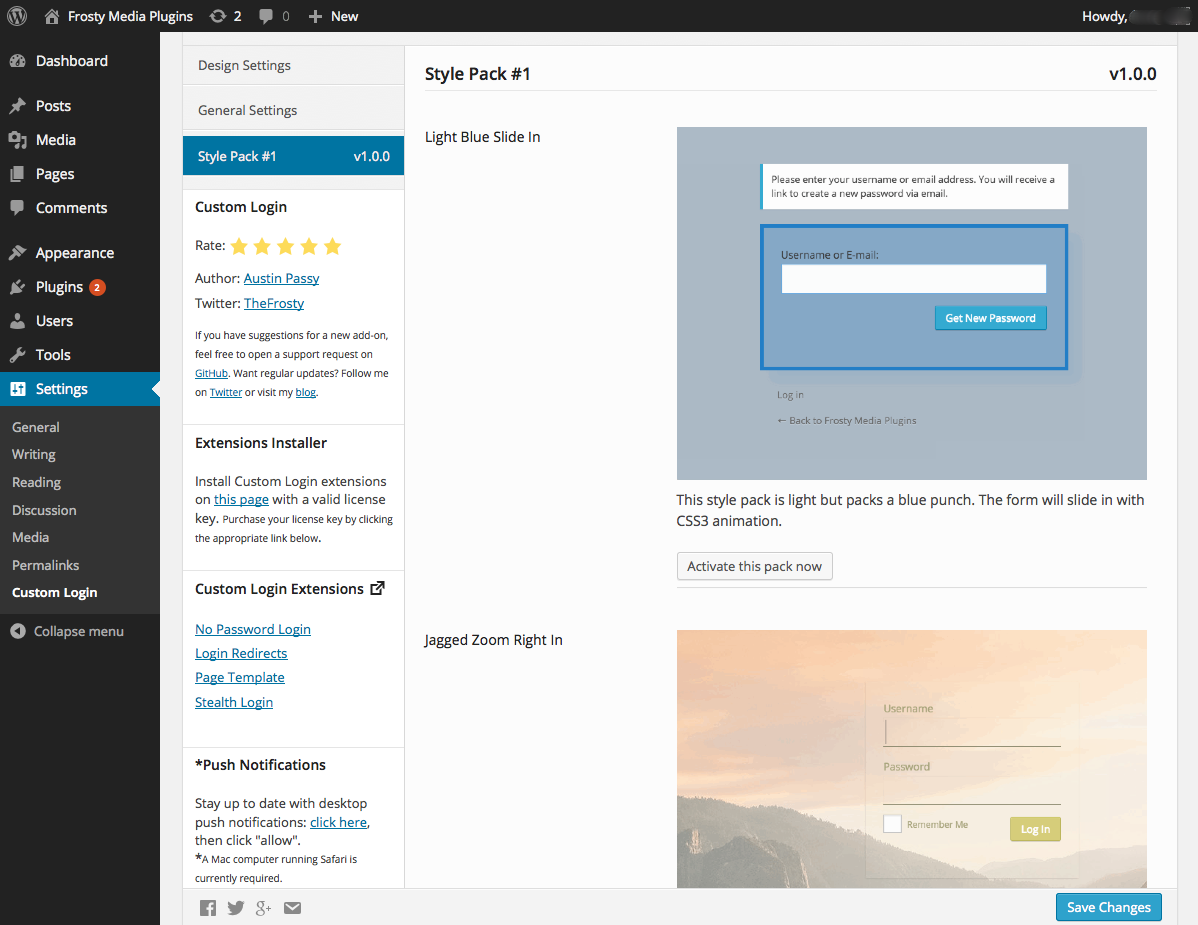Open the GitHub support link
The width and height of the screenshot is (1198, 925).
(211, 374)
